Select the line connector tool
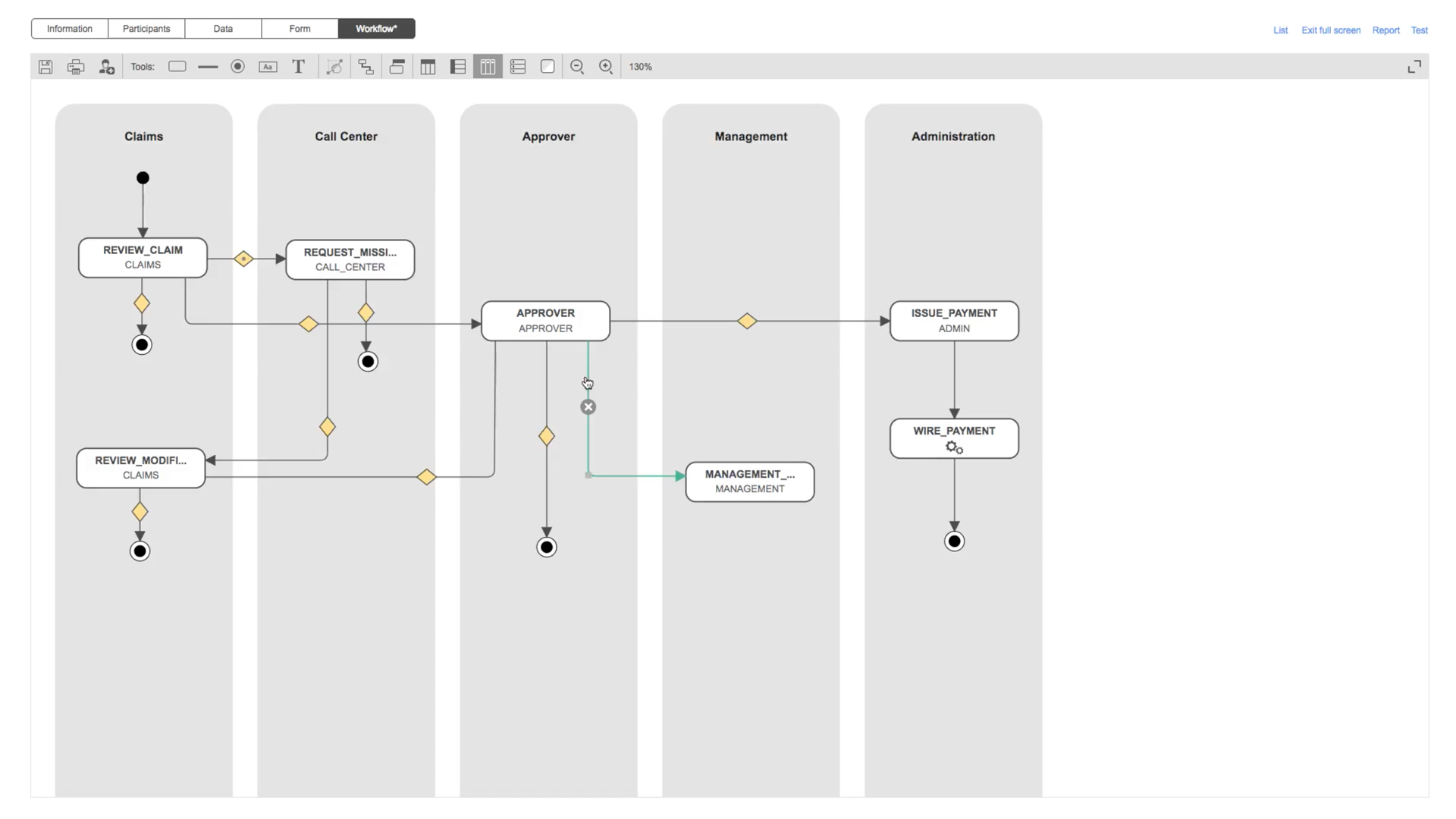Screen dimensions: 1456x819 point(208,66)
